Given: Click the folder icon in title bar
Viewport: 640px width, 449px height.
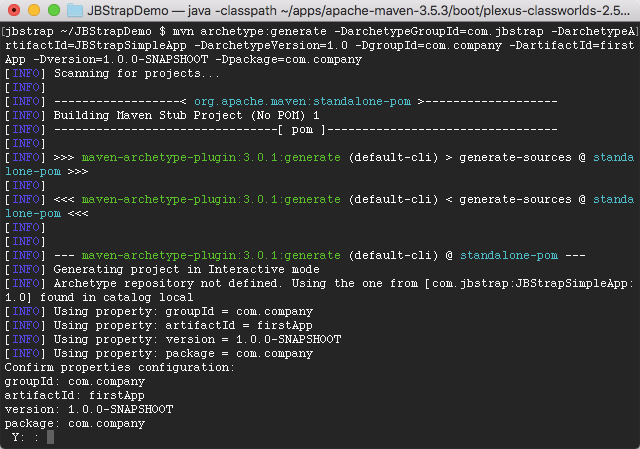Looking at the screenshot, I should (75, 10).
